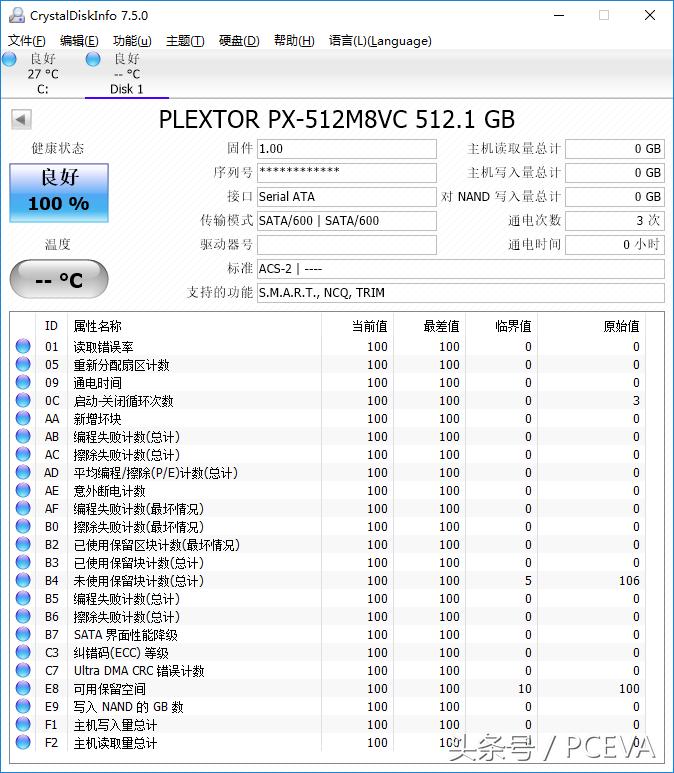Open the 硬盘(D) menu
674x773 pixels.
point(239,41)
